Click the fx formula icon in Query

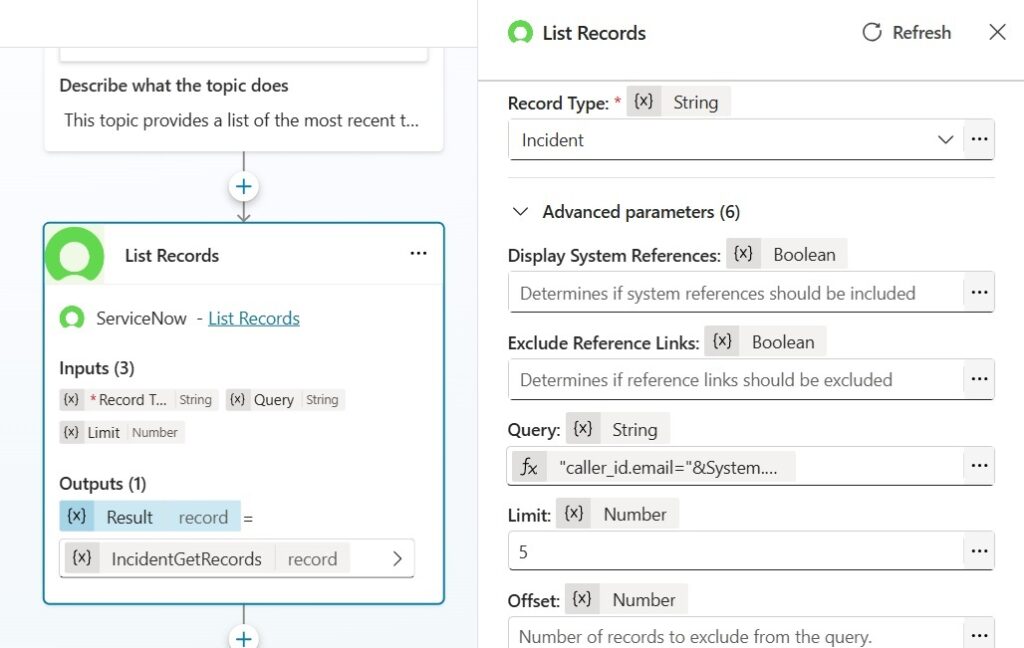point(529,467)
